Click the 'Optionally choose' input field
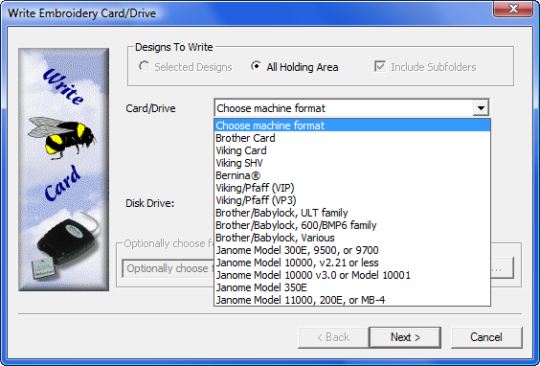Viewport: 540px width, 366px height. (x=168, y=268)
